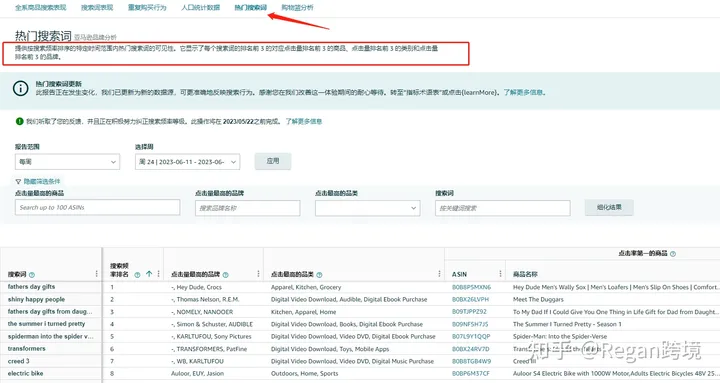Screen dimensions: 720x383
Task: Focus the Search up to 100 ASINs field
Action: tap(97, 207)
